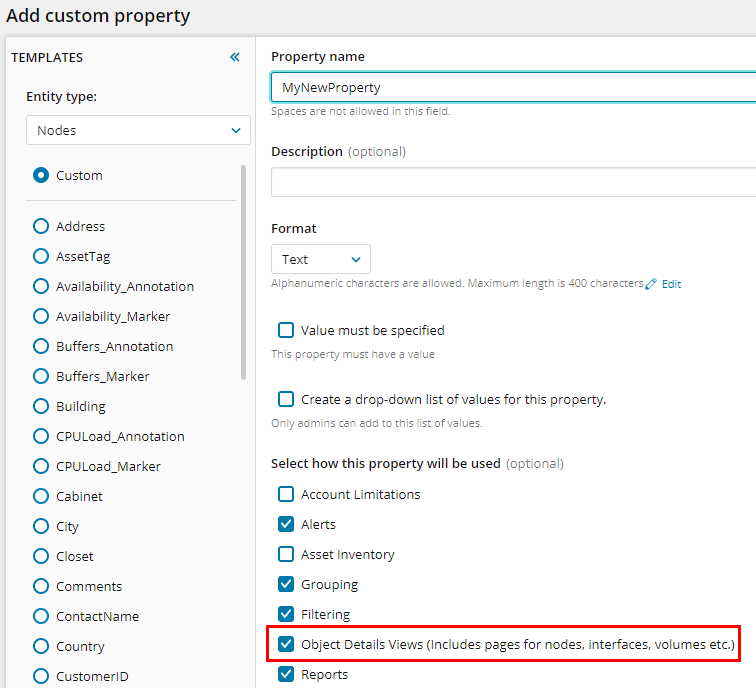The height and width of the screenshot is (688, 756).
Task: Check Create a drop-down list of values
Action: click(286, 399)
